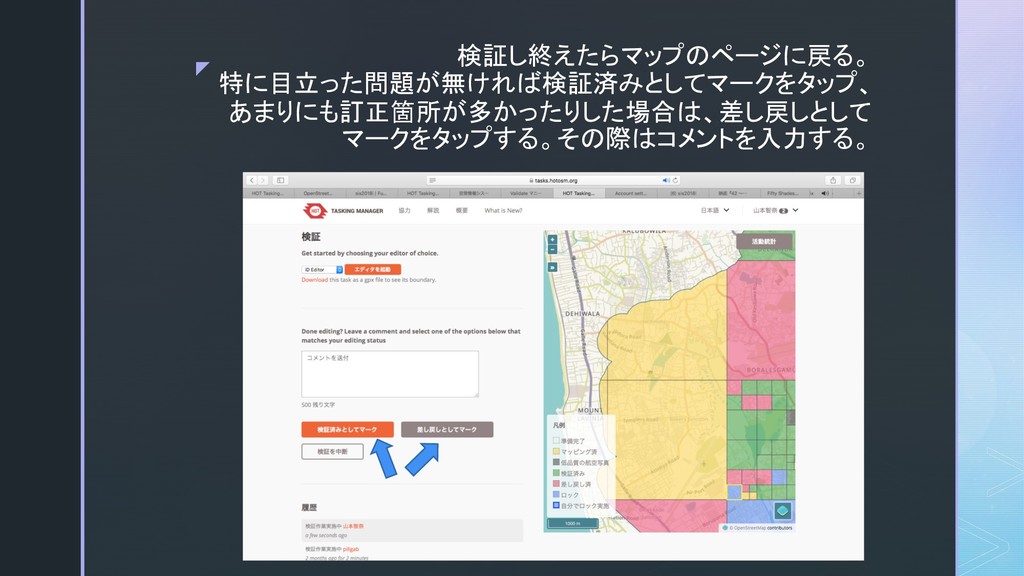This screenshot has height=576, width=1024.
Task: Open the Safari share icon
Action: coord(833,180)
